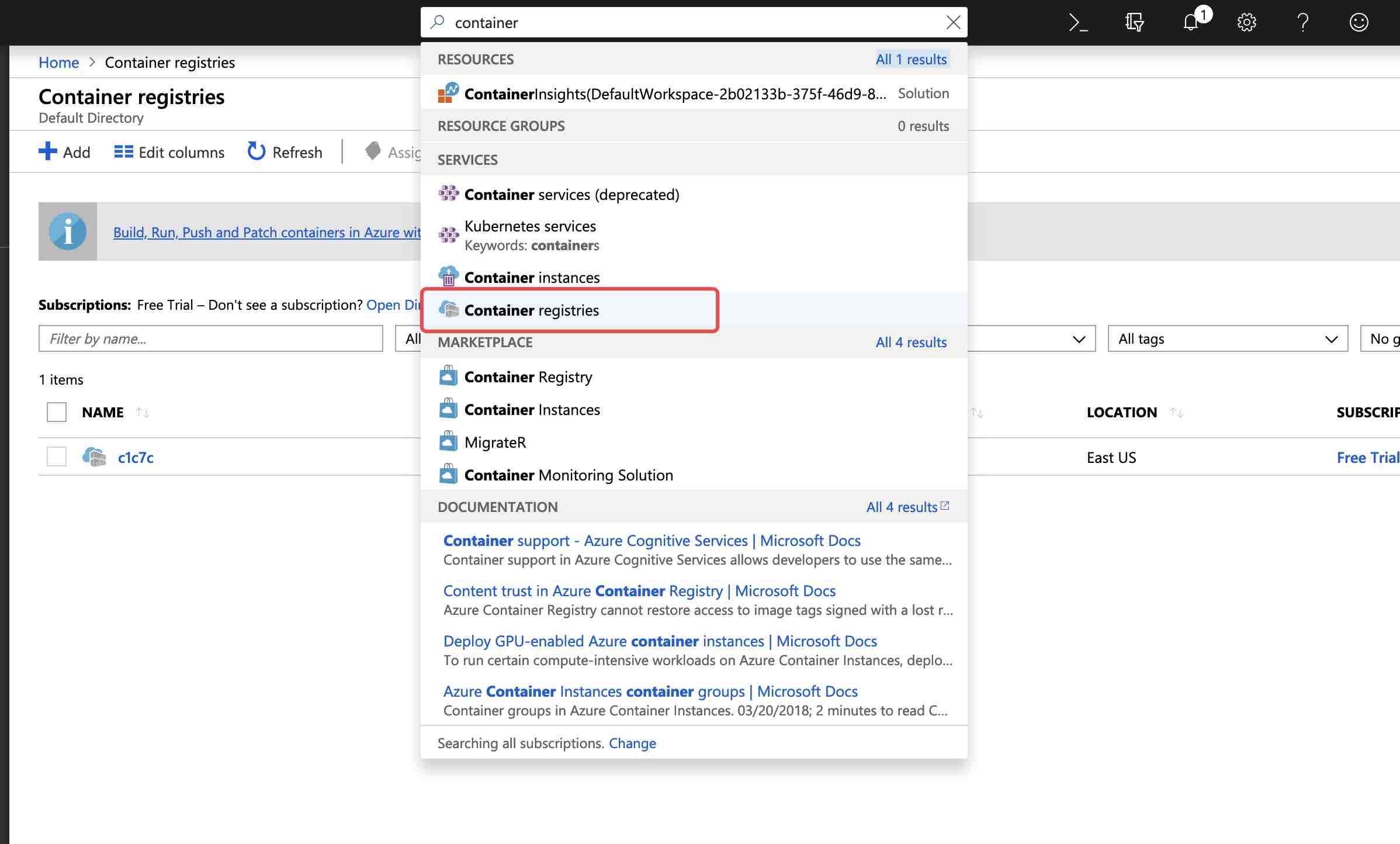Viewport: 1400px width, 844px height.
Task: Sort by the LOCATION column arrows
Action: (1177, 413)
